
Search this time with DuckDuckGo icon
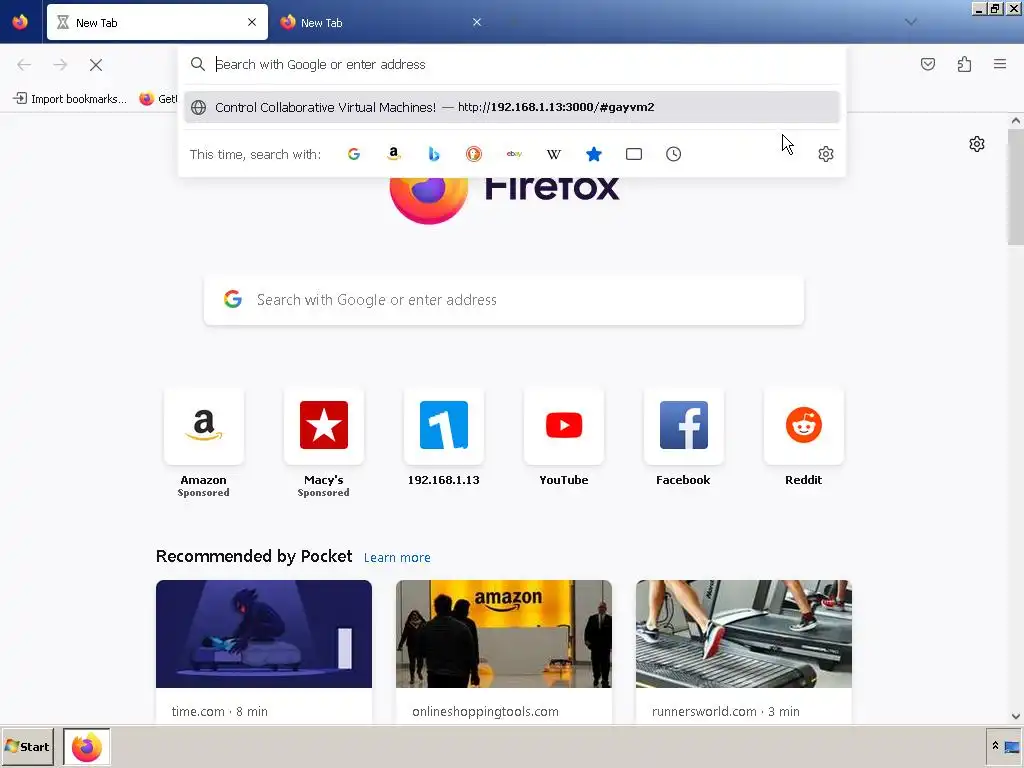point(473,154)
